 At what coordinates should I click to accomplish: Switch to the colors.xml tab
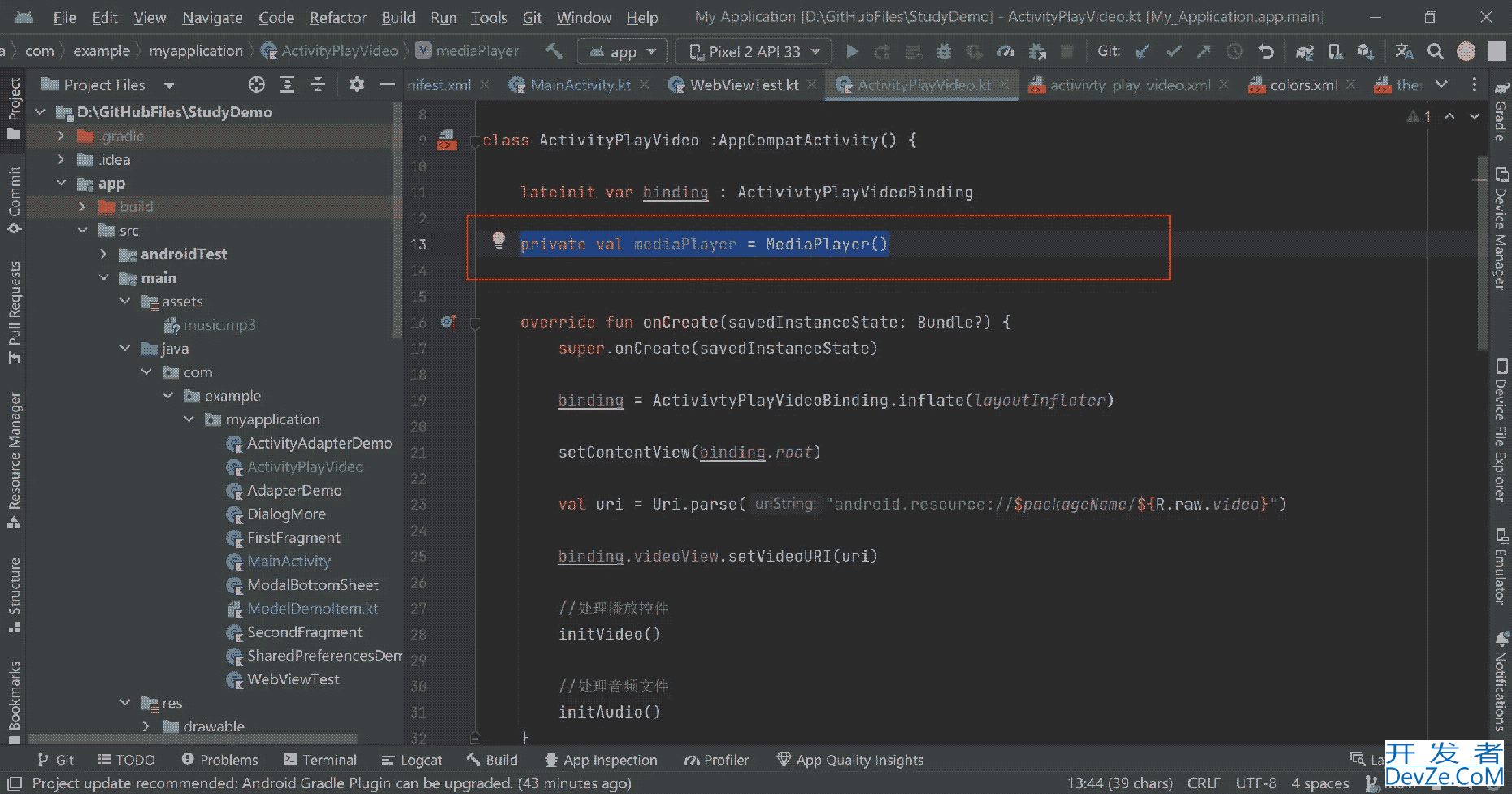[x=1303, y=85]
